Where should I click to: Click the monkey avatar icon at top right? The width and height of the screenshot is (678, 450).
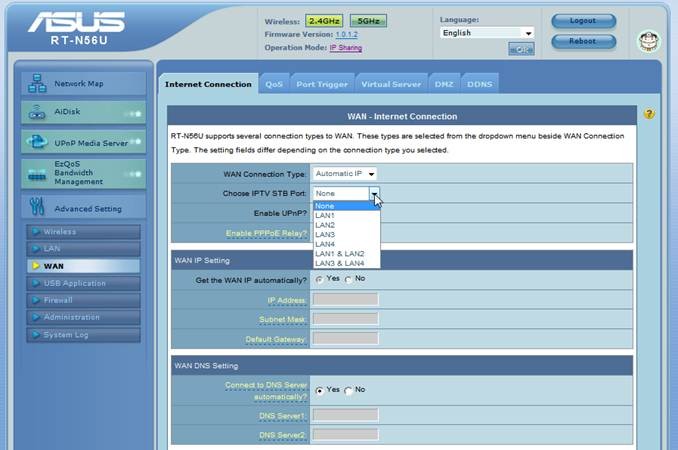(x=647, y=41)
